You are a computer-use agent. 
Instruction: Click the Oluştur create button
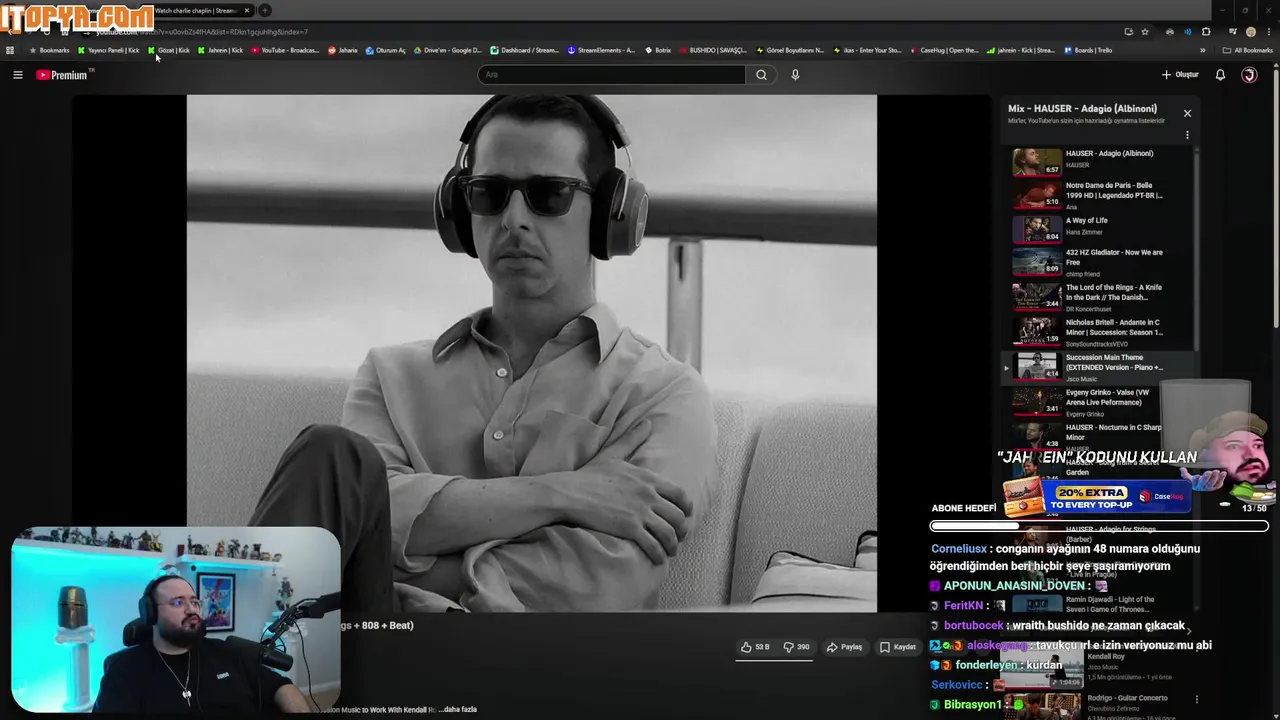1180,75
